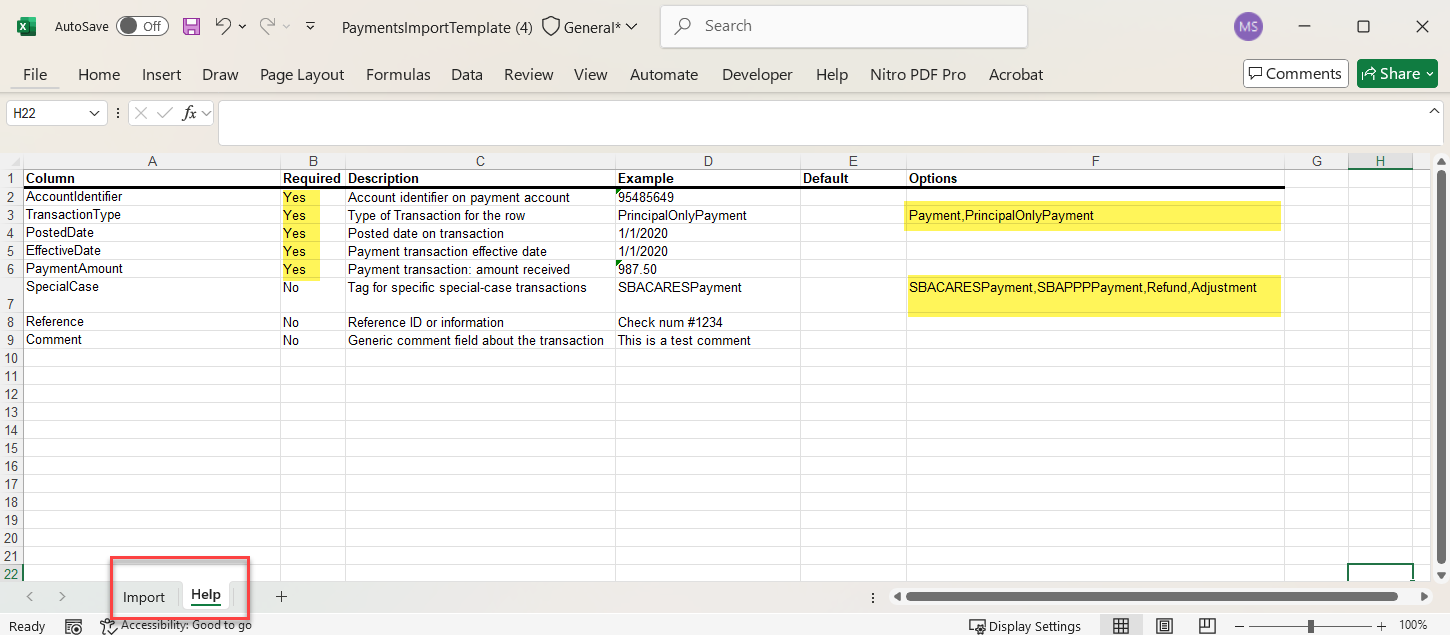1450x635 pixels.
Task: Click into the Search box
Action: [x=844, y=26]
